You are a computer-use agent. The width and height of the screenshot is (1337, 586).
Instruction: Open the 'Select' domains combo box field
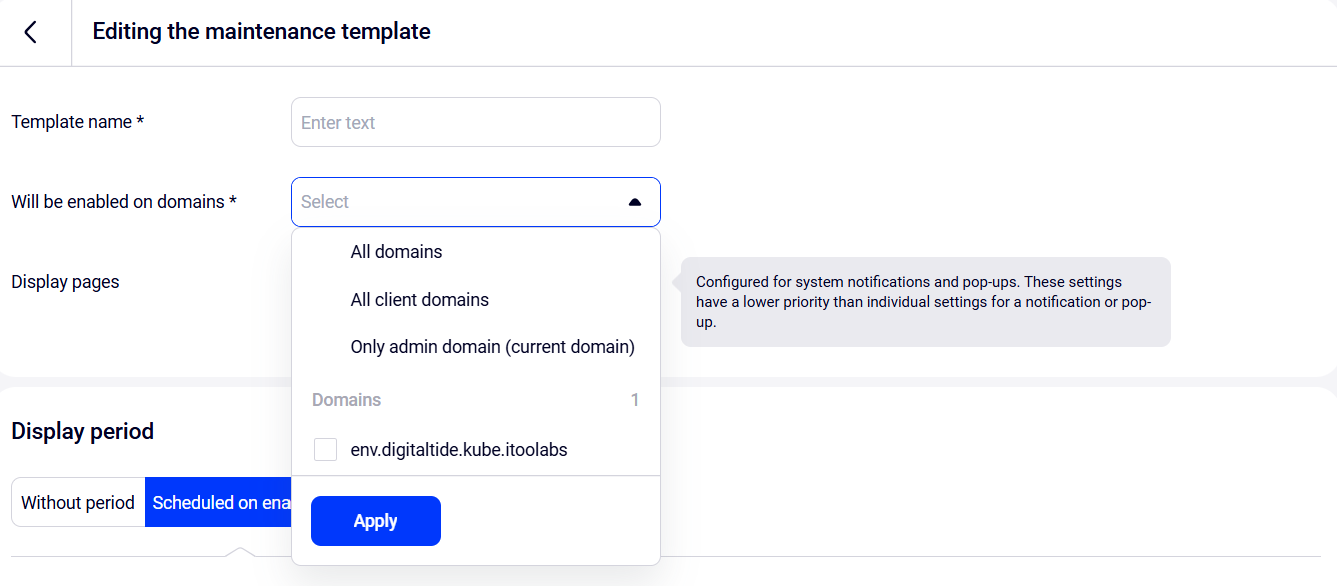pos(460,202)
